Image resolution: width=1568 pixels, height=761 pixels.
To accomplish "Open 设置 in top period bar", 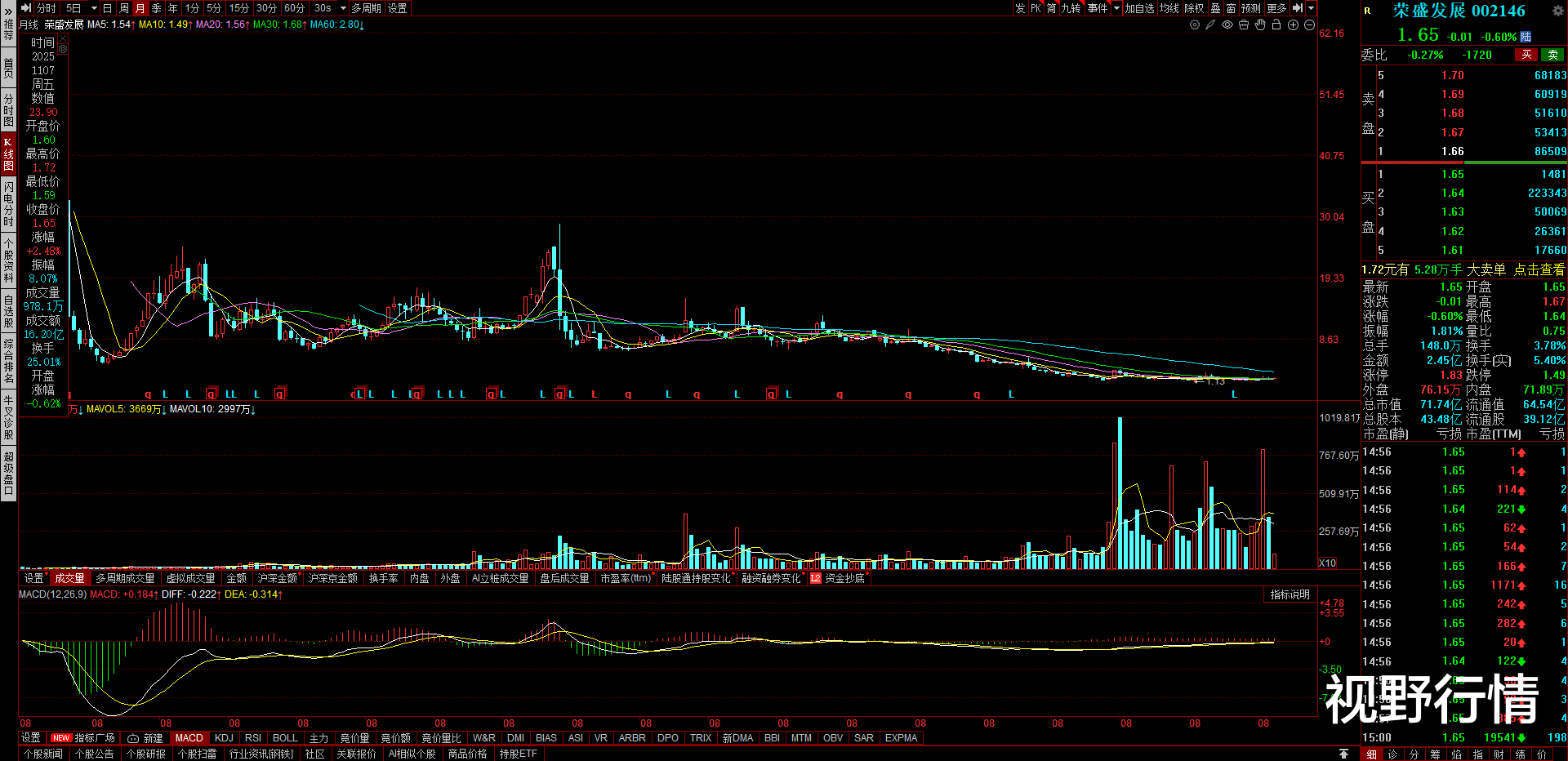I will (x=398, y=8).
